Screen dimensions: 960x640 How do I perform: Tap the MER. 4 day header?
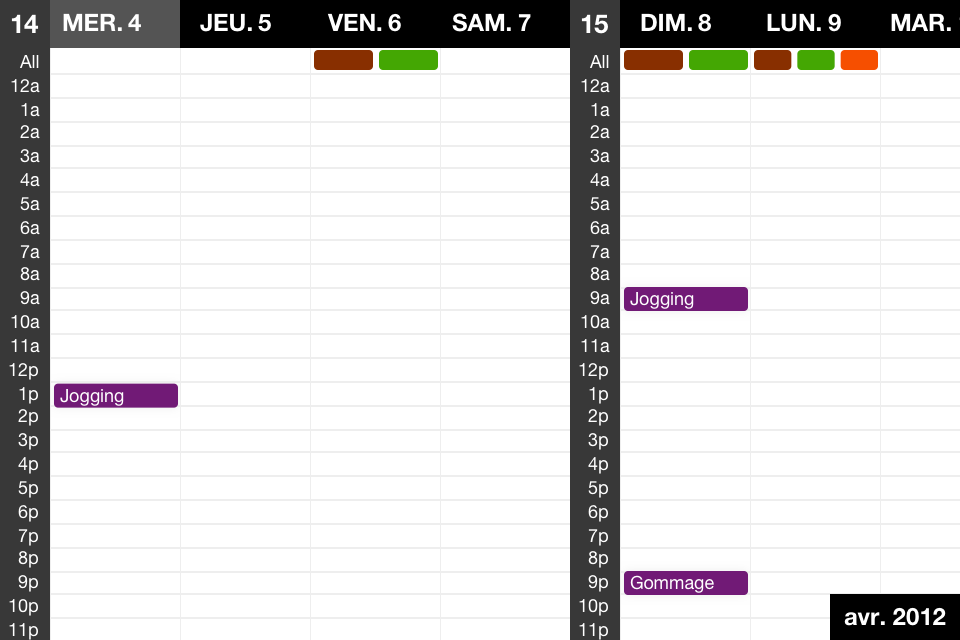[x=102, y=23]
